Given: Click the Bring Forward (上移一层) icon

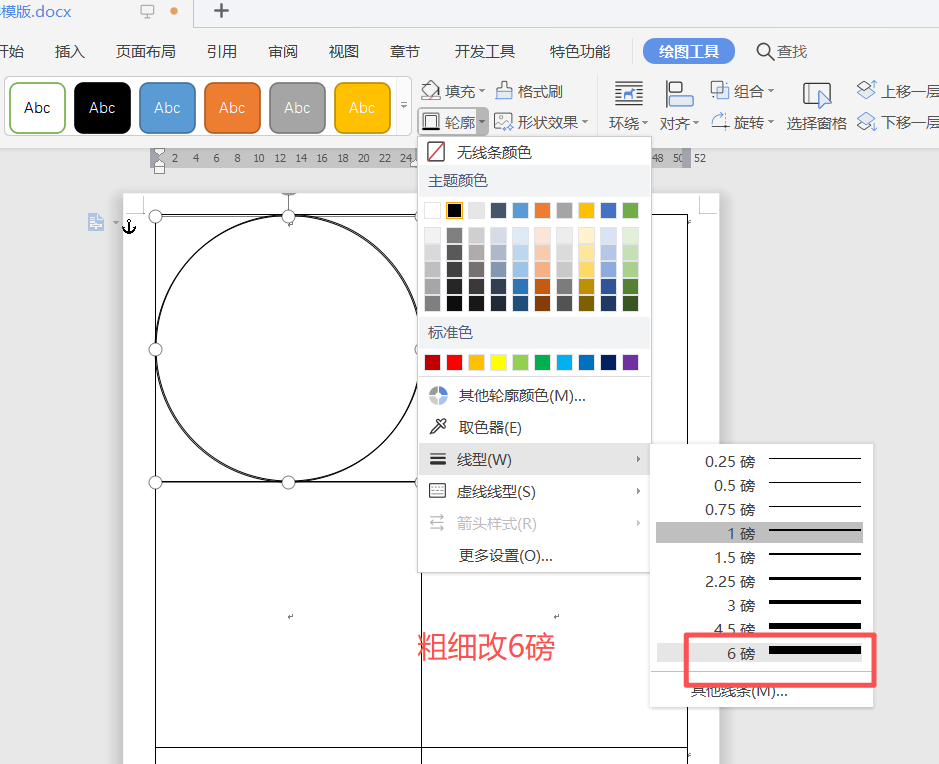Looking at the screenshot, I should (x=867, y=90).
